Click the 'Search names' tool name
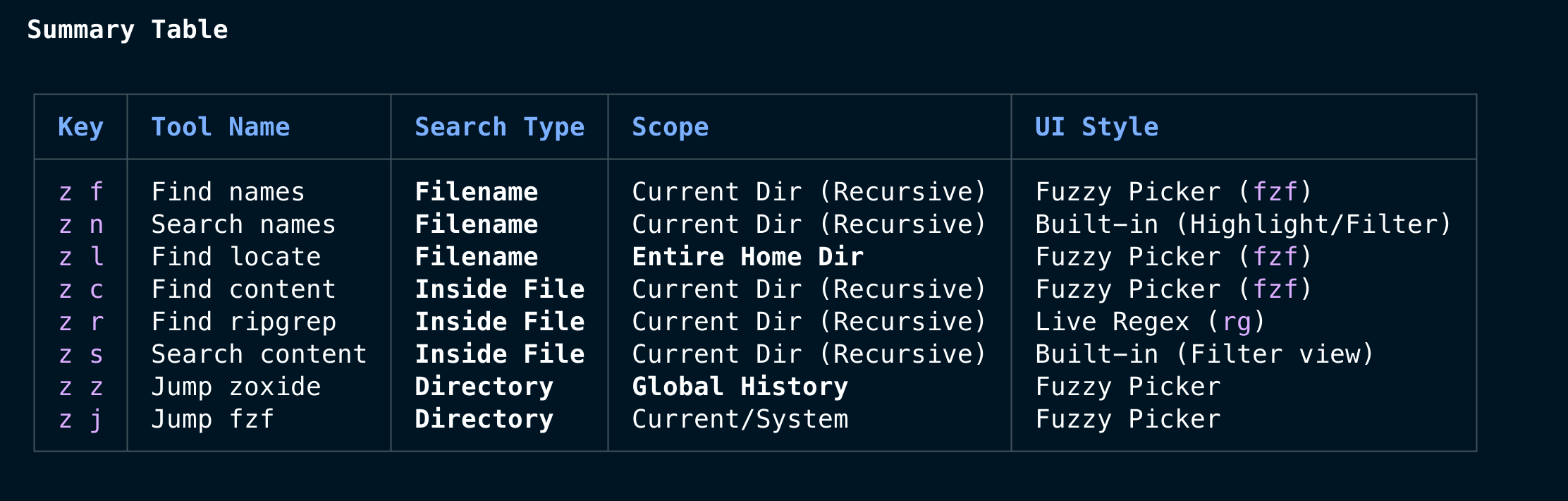This screenshot has height=501, width=1568. [x=243, y=224]
